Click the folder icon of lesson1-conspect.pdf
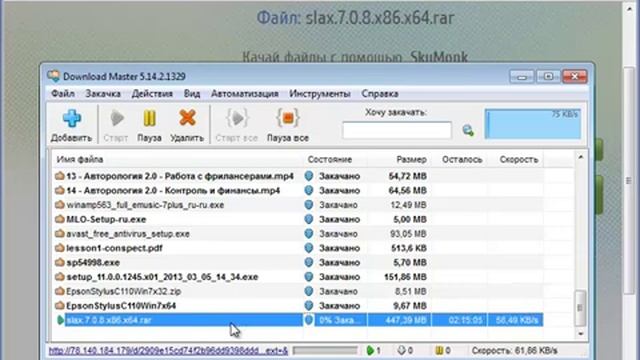Screen dimensions: 640x360 coord(60,248)
